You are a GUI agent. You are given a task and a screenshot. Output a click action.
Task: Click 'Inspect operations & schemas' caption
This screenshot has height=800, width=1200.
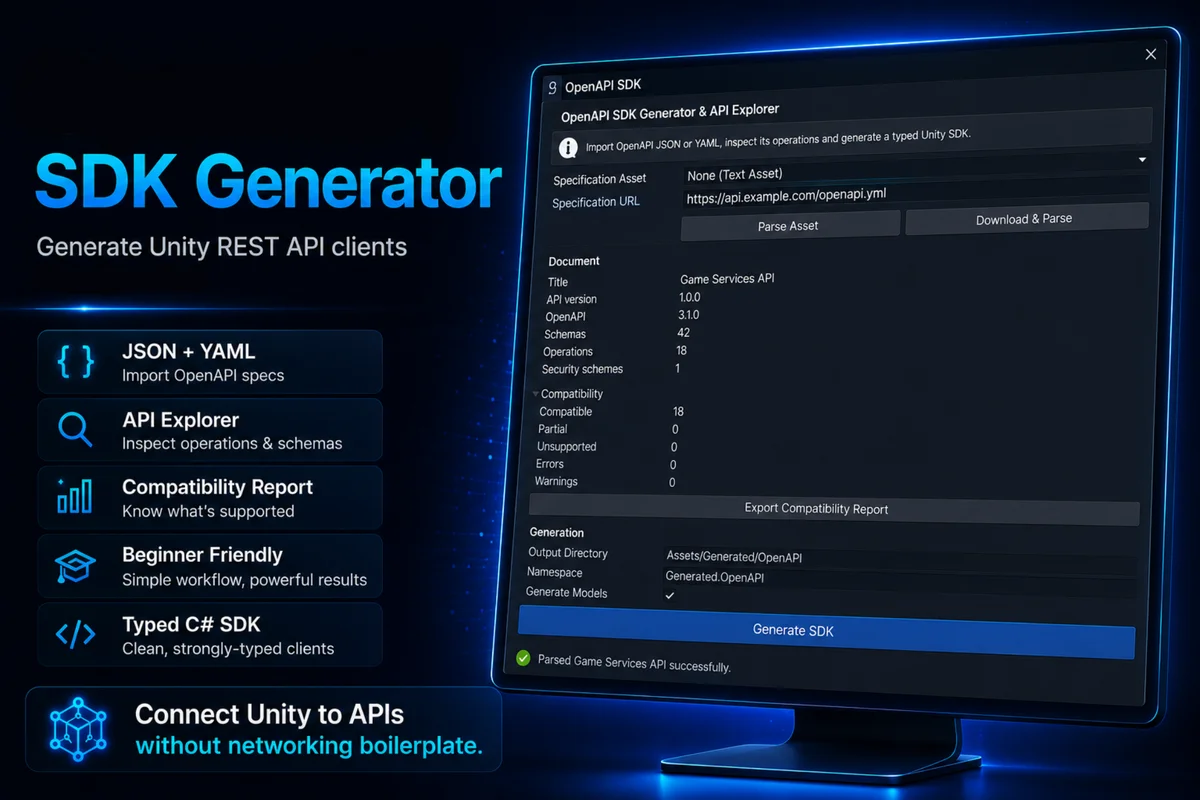232,443
